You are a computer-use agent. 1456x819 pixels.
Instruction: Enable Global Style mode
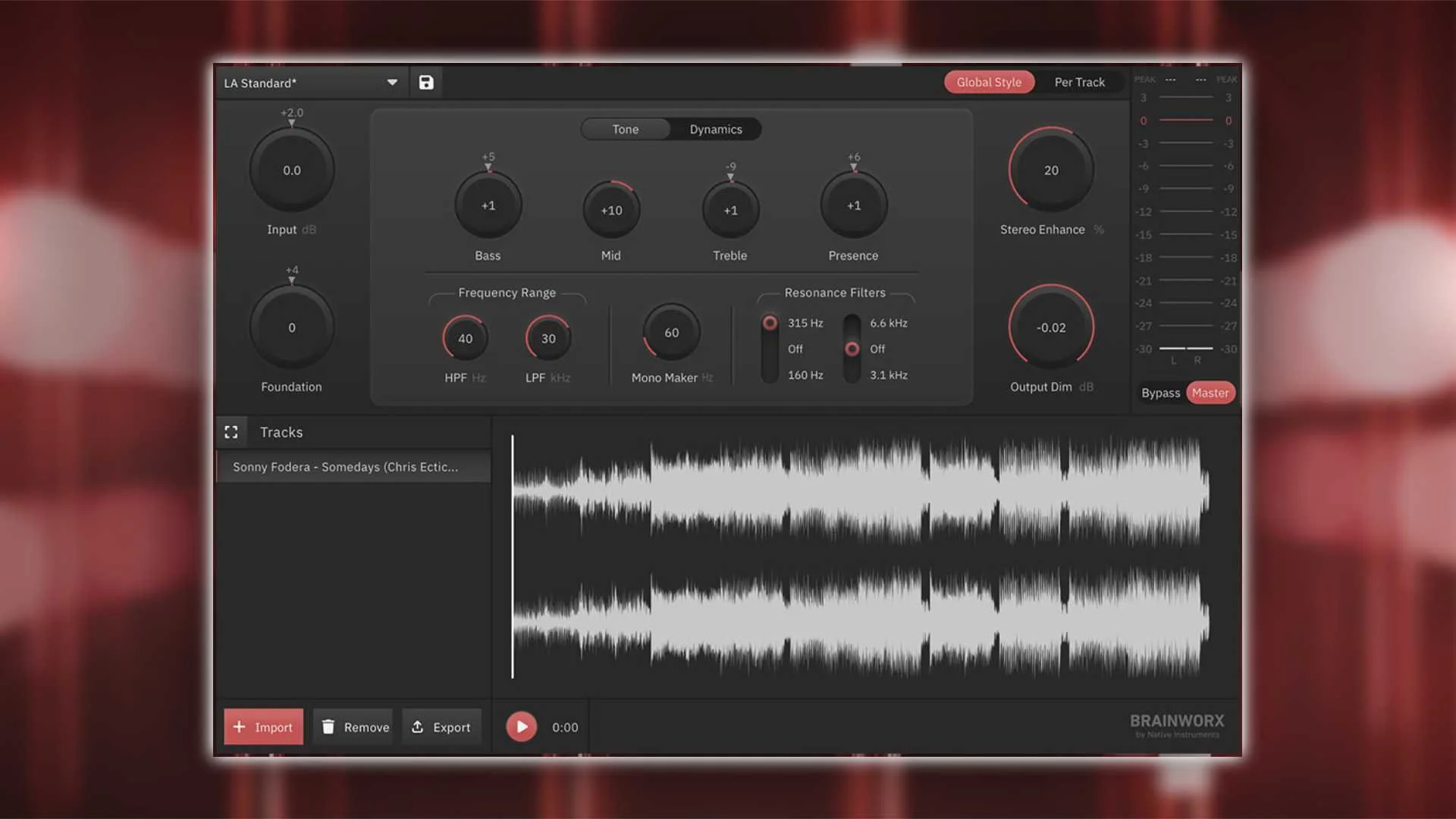pos(989,83)
